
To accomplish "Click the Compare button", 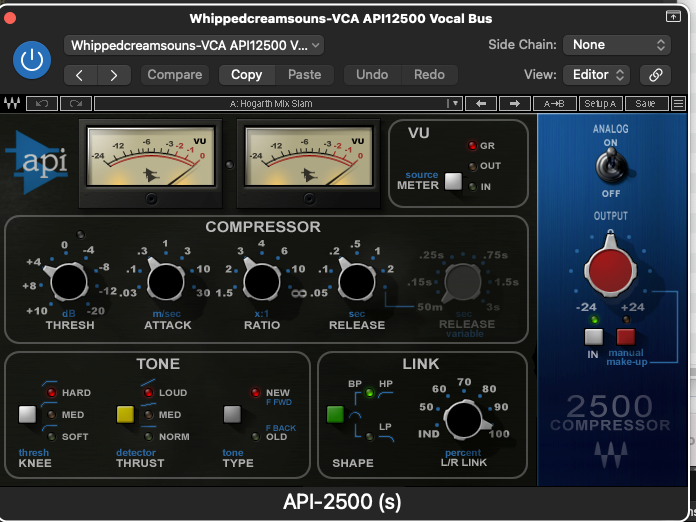I will [x=175, y=75].
